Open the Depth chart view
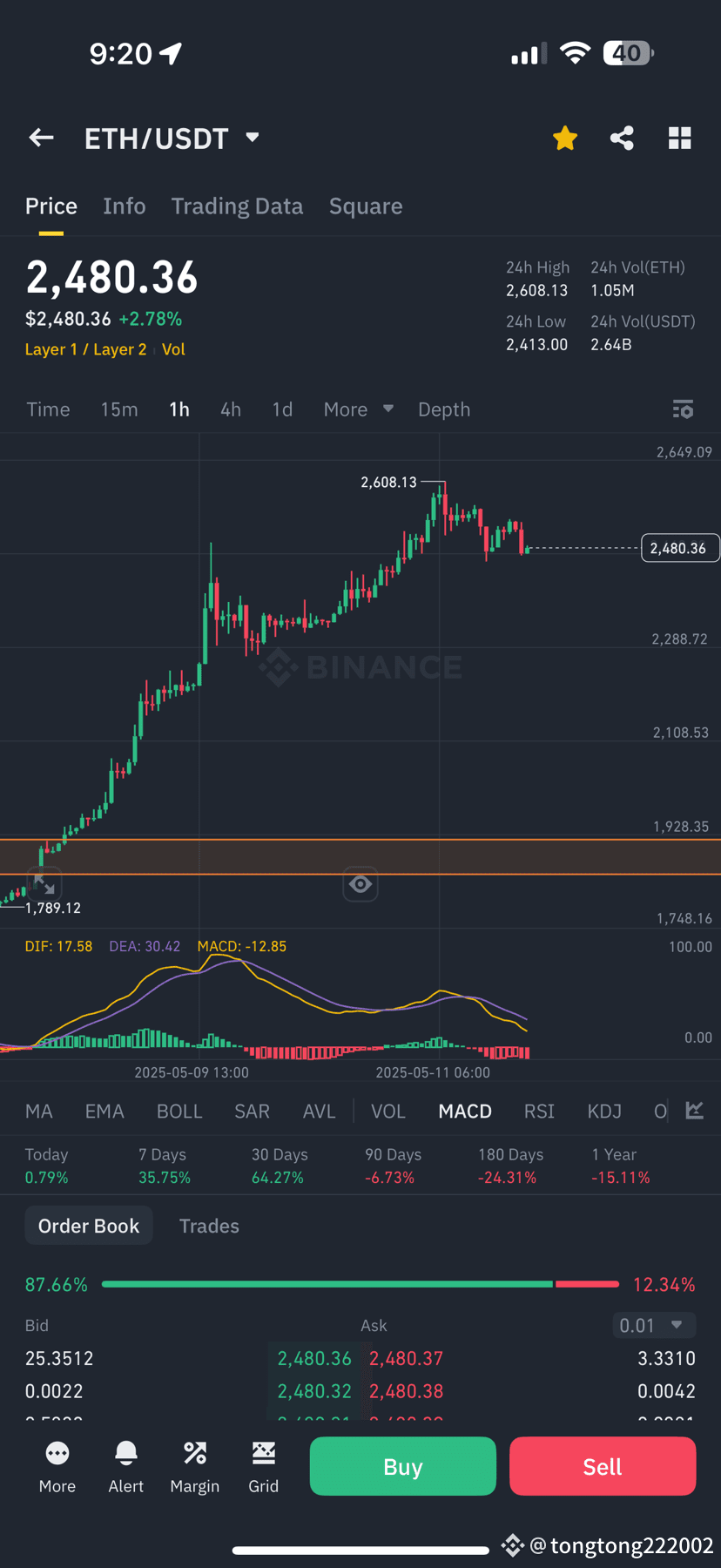 click(x=444, y=409)
